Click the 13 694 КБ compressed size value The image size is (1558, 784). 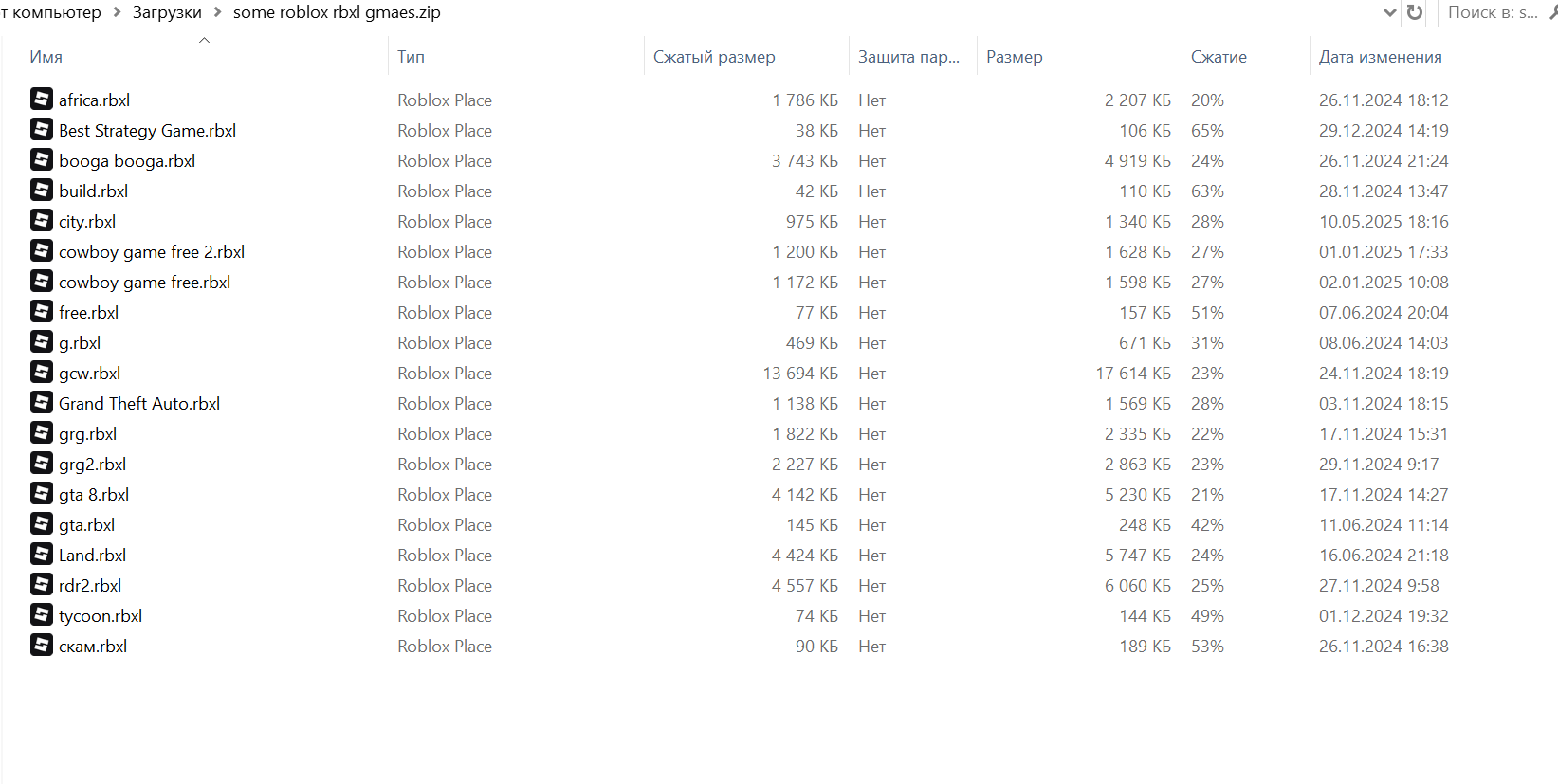tap(800, 373)
